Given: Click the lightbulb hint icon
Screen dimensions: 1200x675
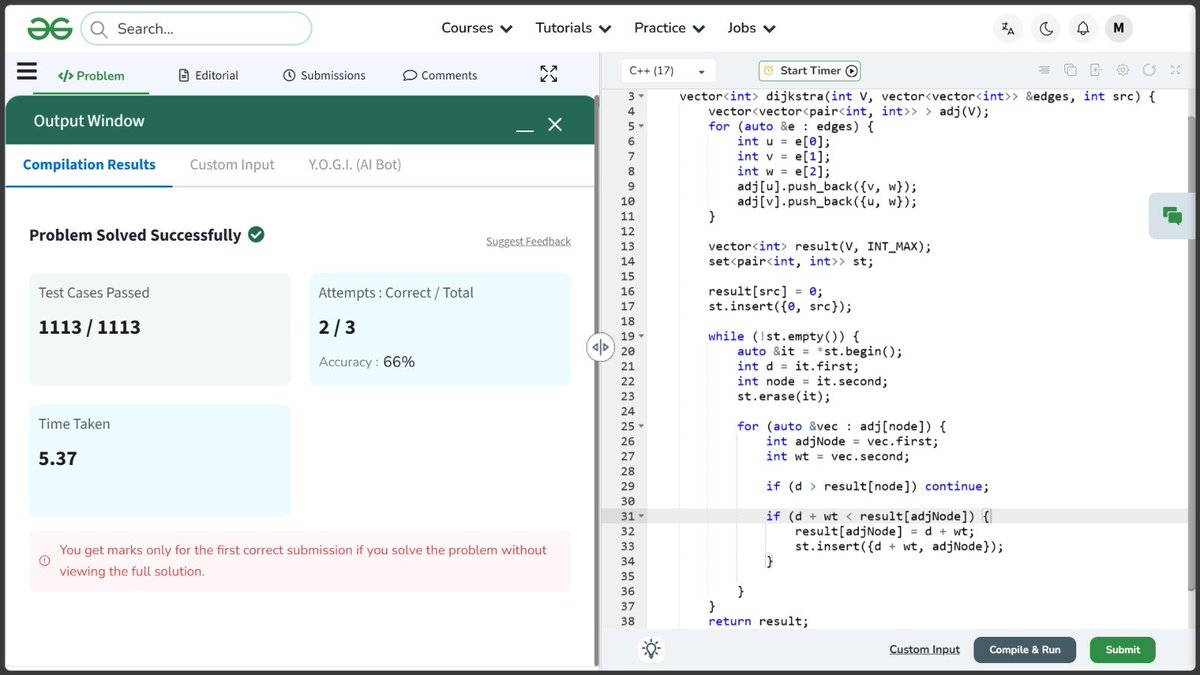Looking at the screenshot, I should pos(651,649).
